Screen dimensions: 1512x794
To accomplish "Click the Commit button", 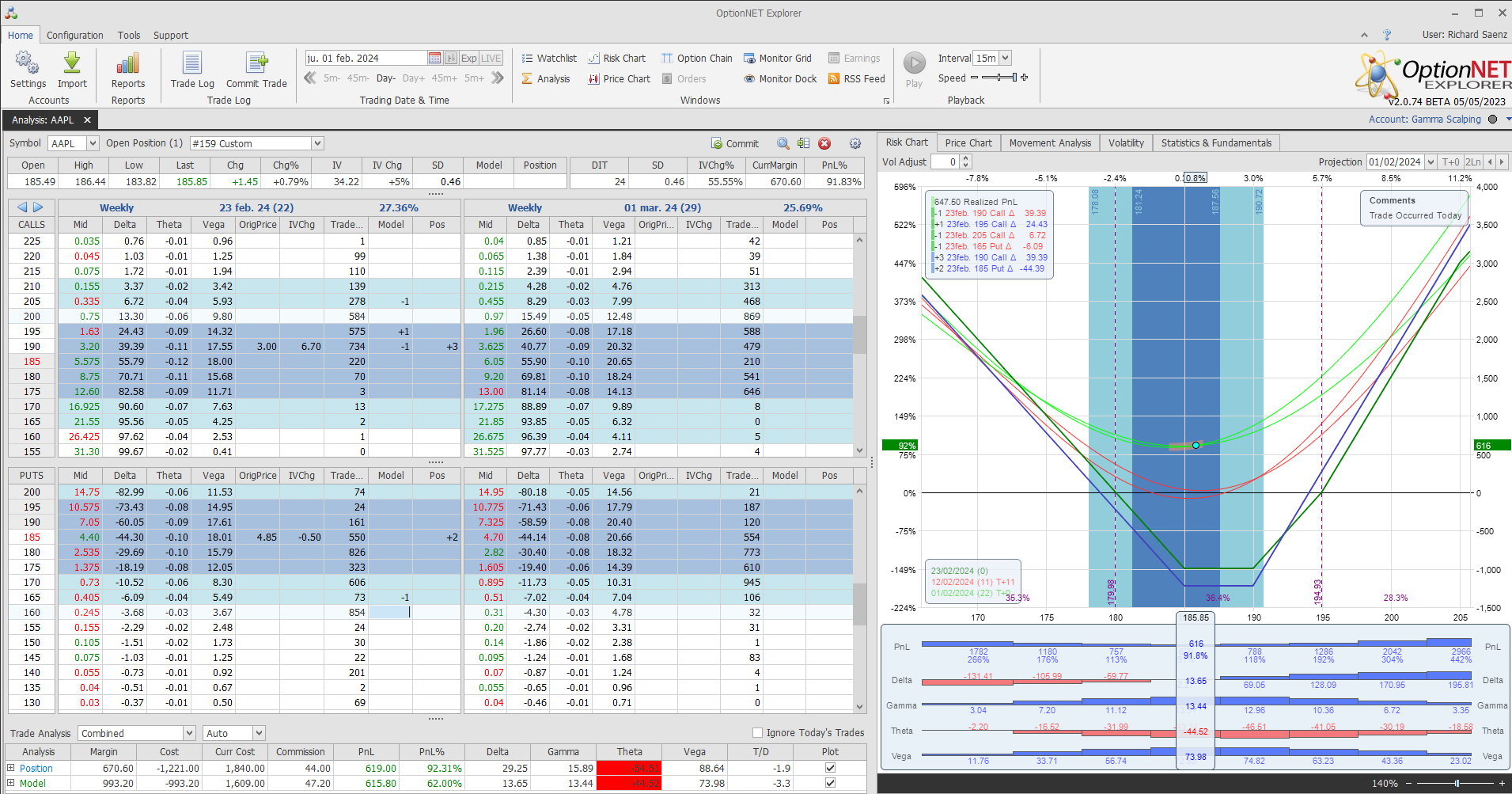I will (735, 143).
